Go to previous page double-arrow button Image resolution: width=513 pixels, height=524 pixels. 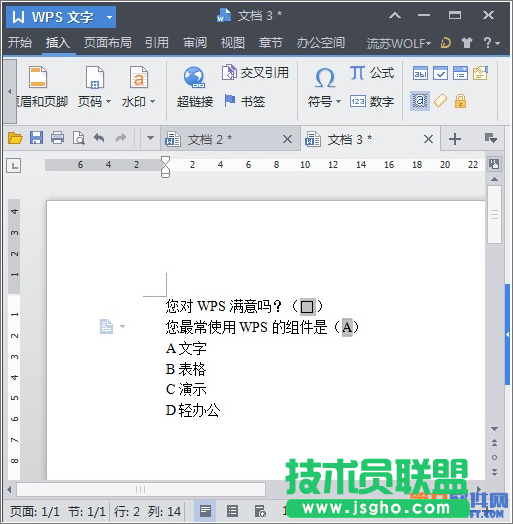pyautogui.click(x=495, y=443)
